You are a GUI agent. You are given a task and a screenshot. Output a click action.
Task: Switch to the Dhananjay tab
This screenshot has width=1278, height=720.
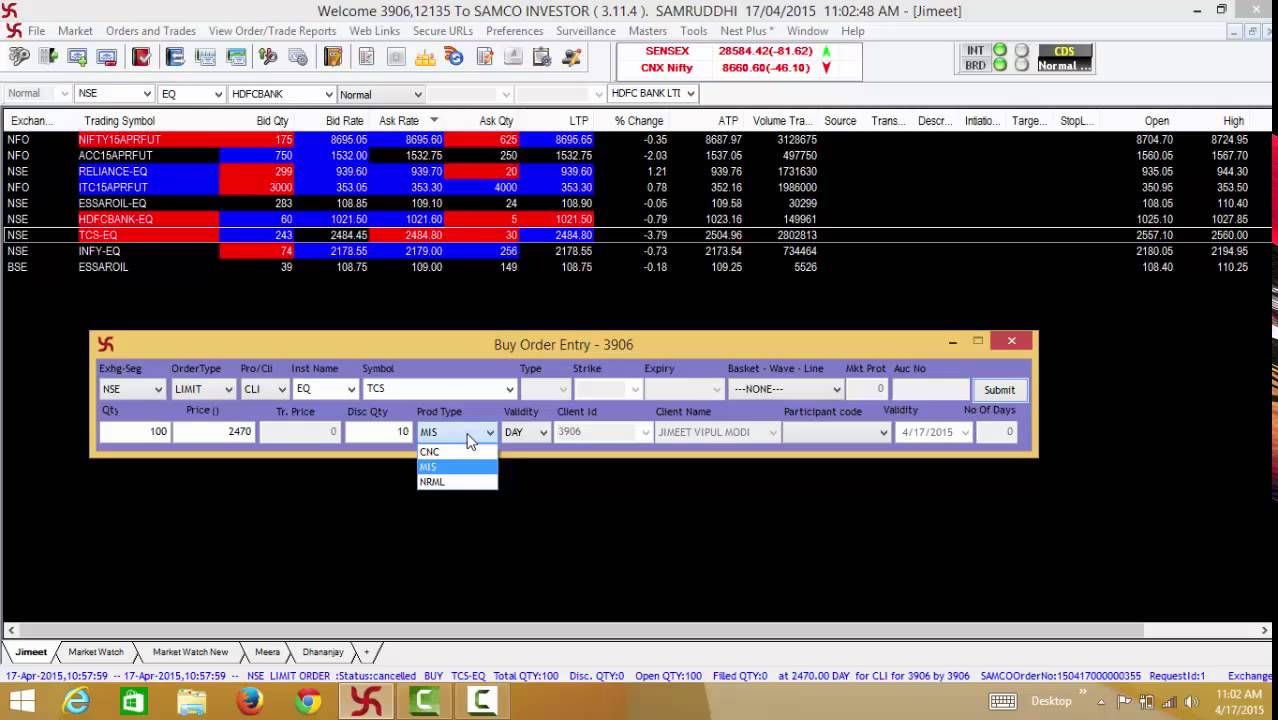[x=323, y=652]
